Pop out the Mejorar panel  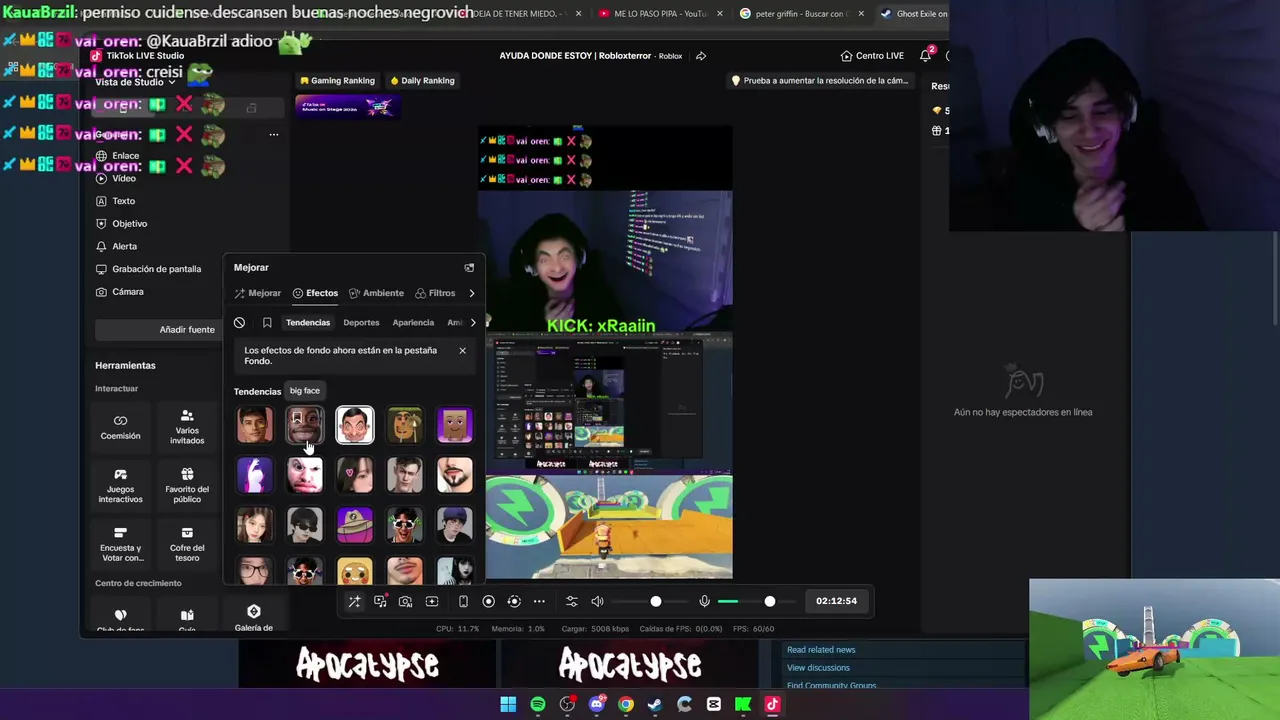tap(469, 268)
